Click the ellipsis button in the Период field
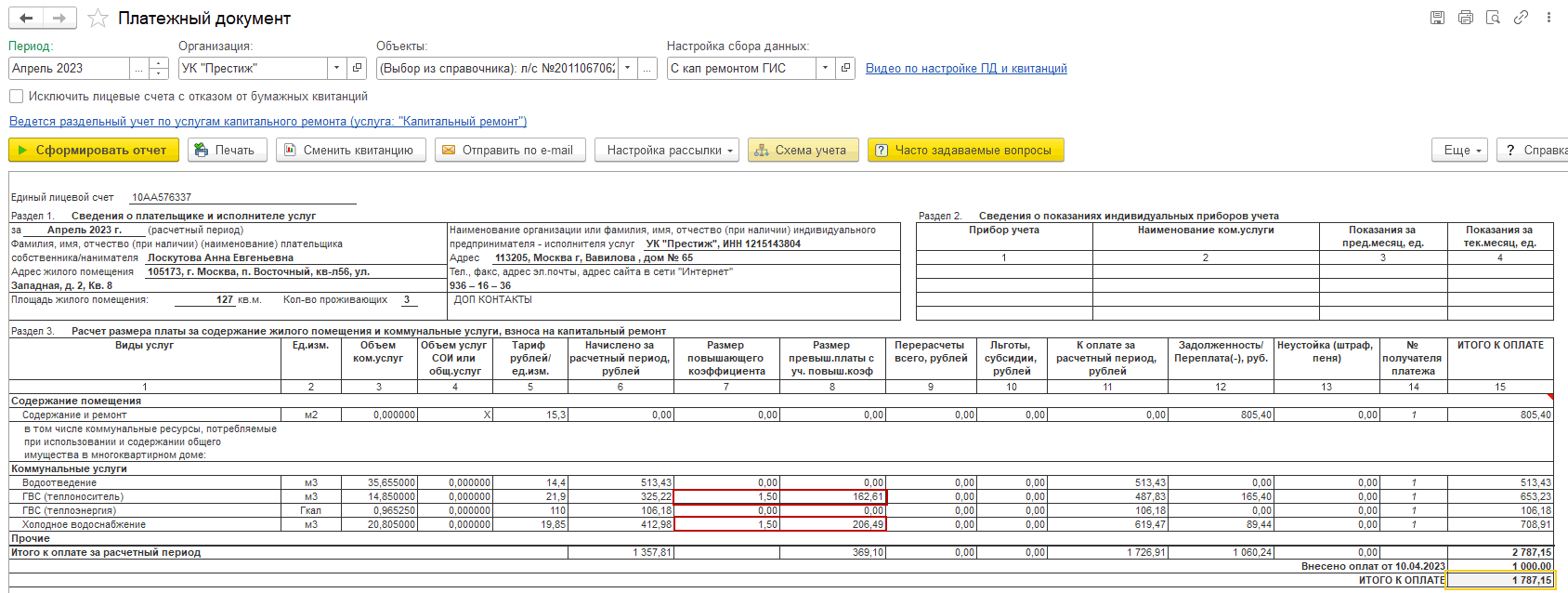1568x593 pixels. point(139,68)
